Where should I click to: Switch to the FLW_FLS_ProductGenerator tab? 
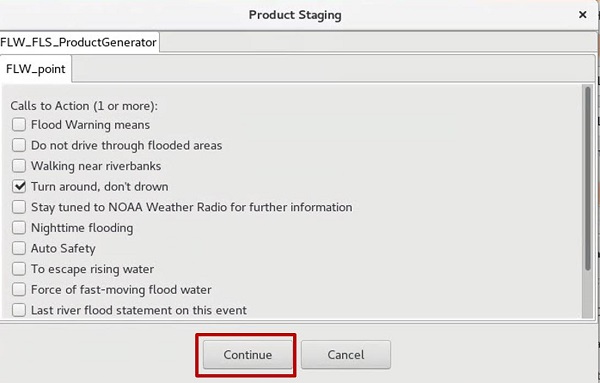pyautogui.click(x=79, y=42)
